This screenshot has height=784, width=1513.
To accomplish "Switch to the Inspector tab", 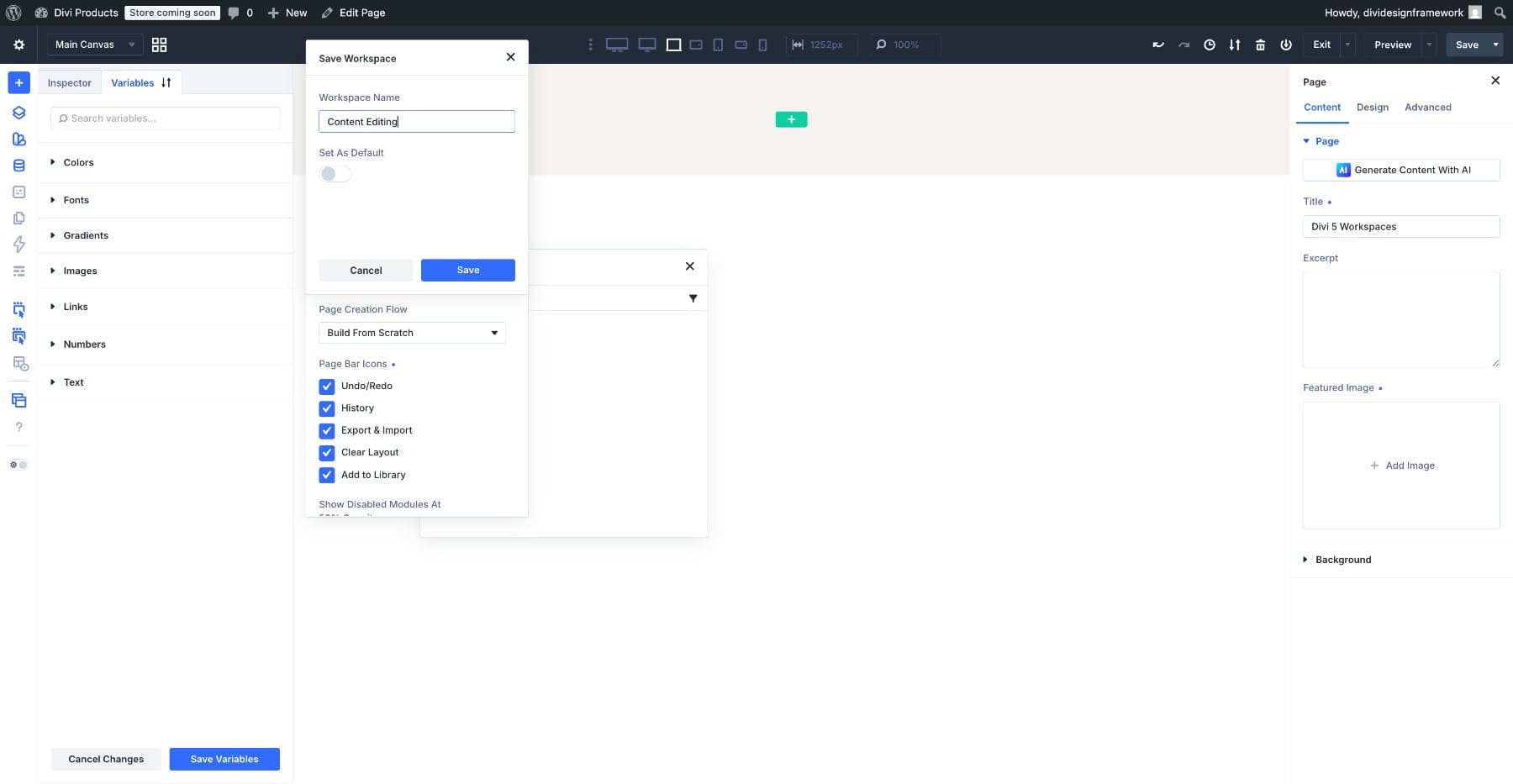I will click(70, 82).
